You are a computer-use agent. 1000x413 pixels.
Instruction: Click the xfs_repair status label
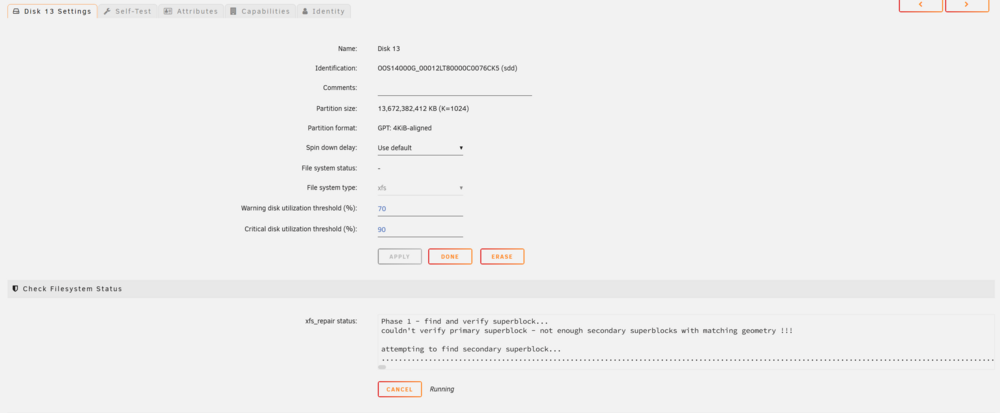(331, 321)
